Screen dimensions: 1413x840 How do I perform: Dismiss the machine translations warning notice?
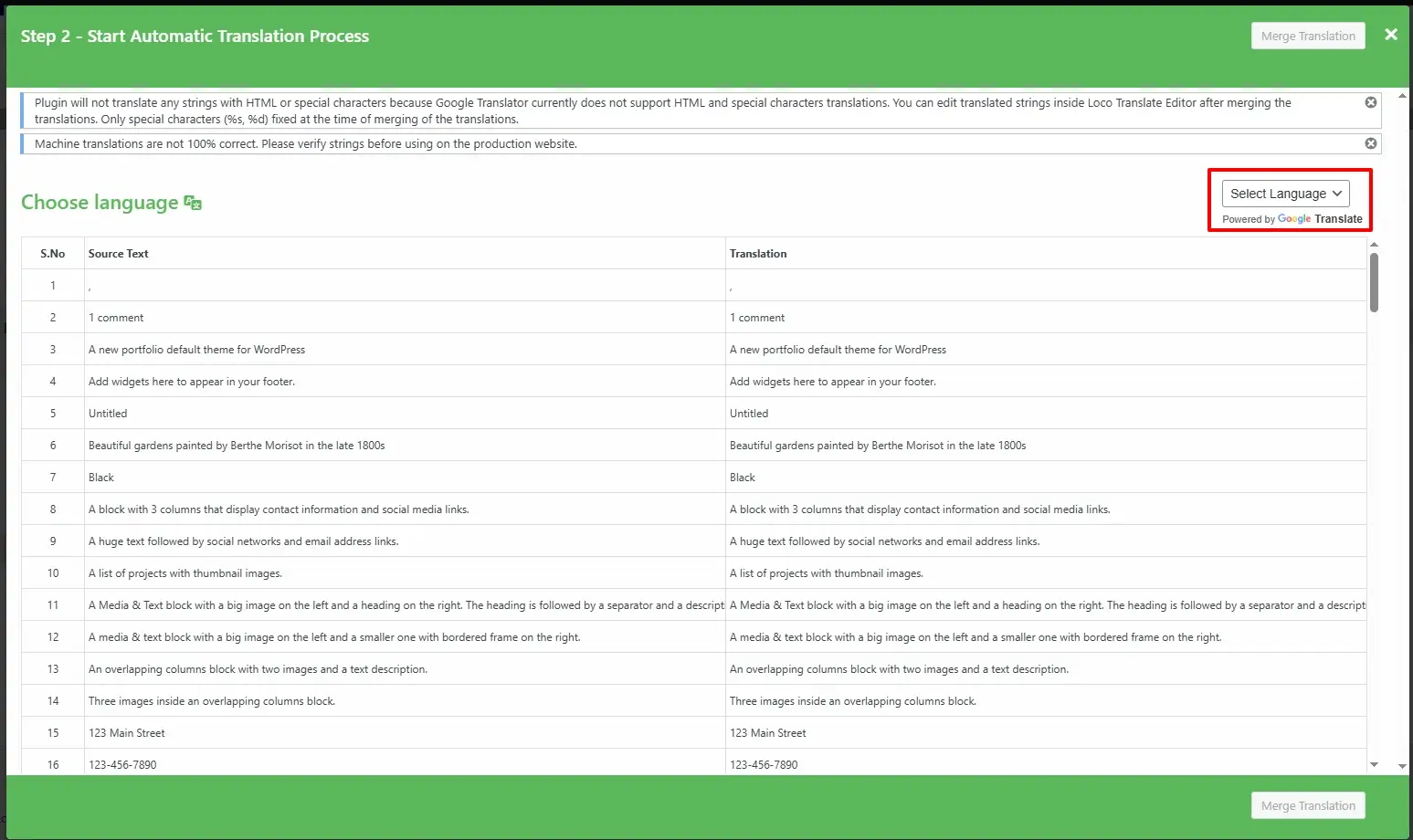[x=1370, y=143]
